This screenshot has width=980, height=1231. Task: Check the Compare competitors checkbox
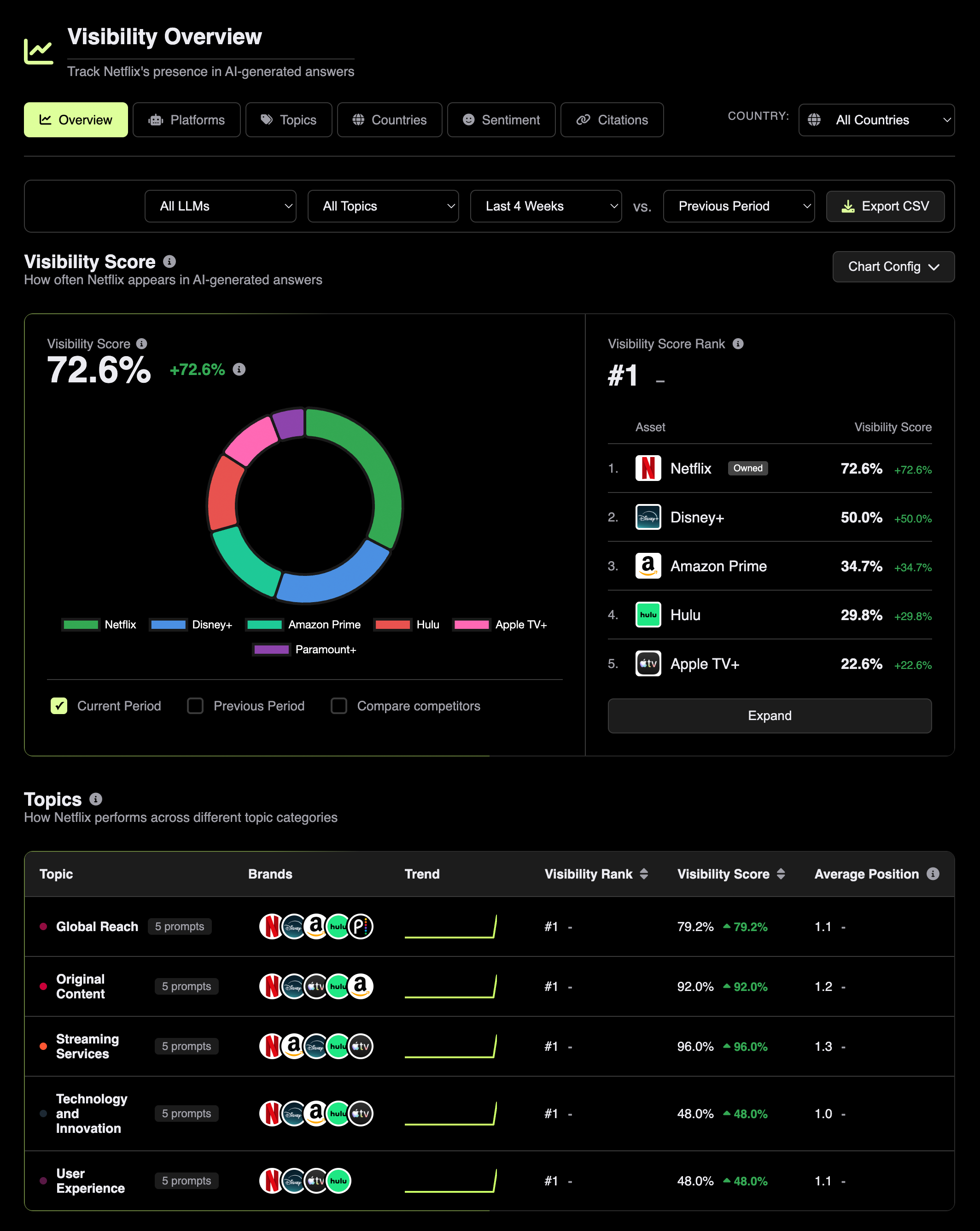tap(339, 706)
